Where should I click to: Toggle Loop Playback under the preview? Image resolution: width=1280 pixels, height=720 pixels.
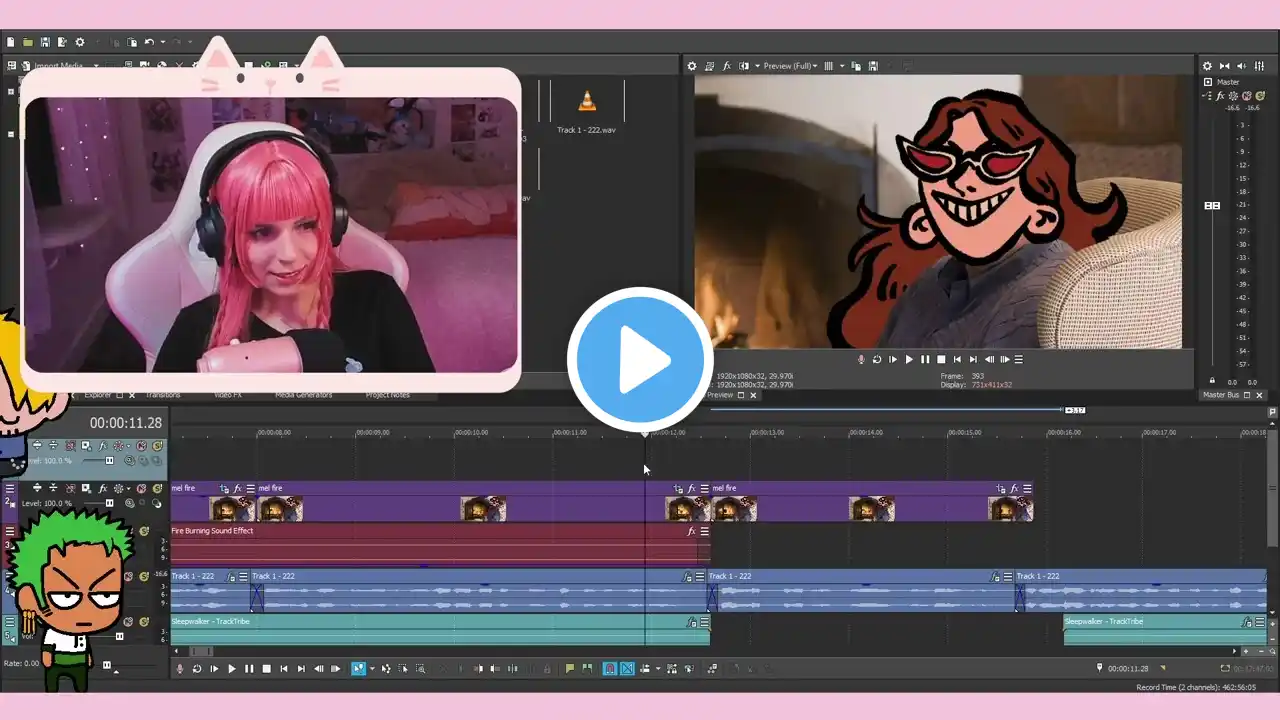[x=877, y=359]
